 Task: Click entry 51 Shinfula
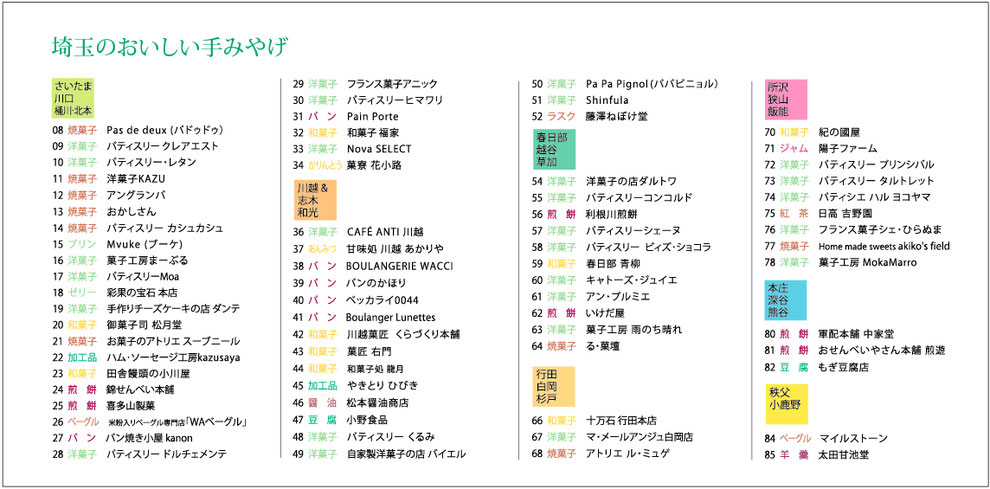click(x=580, y=100)
